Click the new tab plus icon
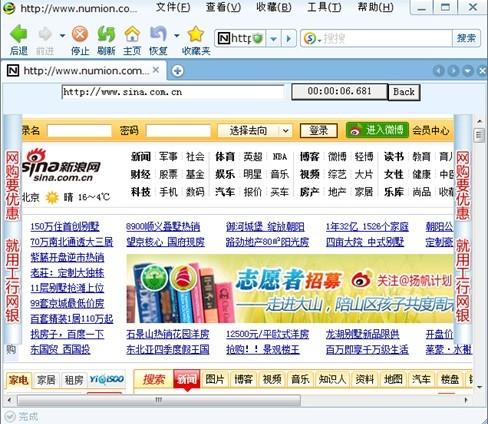Image resolution: width=488 pixels, height=424 pixels. 177,71
